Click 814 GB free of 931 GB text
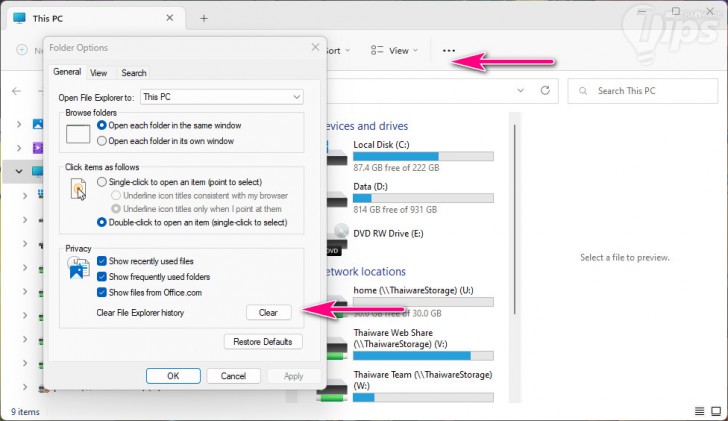Image resolution: width=728 pixels, height=421 pixels. coord(395,210)
